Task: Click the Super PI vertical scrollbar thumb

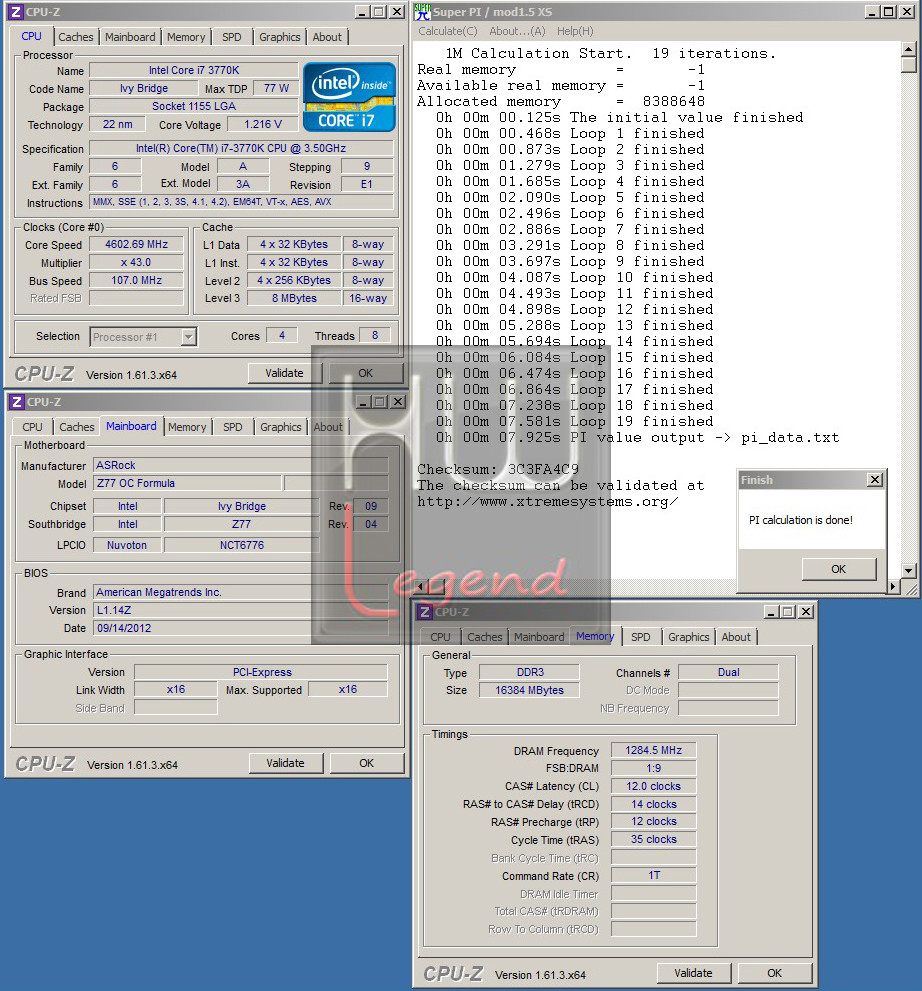Action: click(909, 64)
